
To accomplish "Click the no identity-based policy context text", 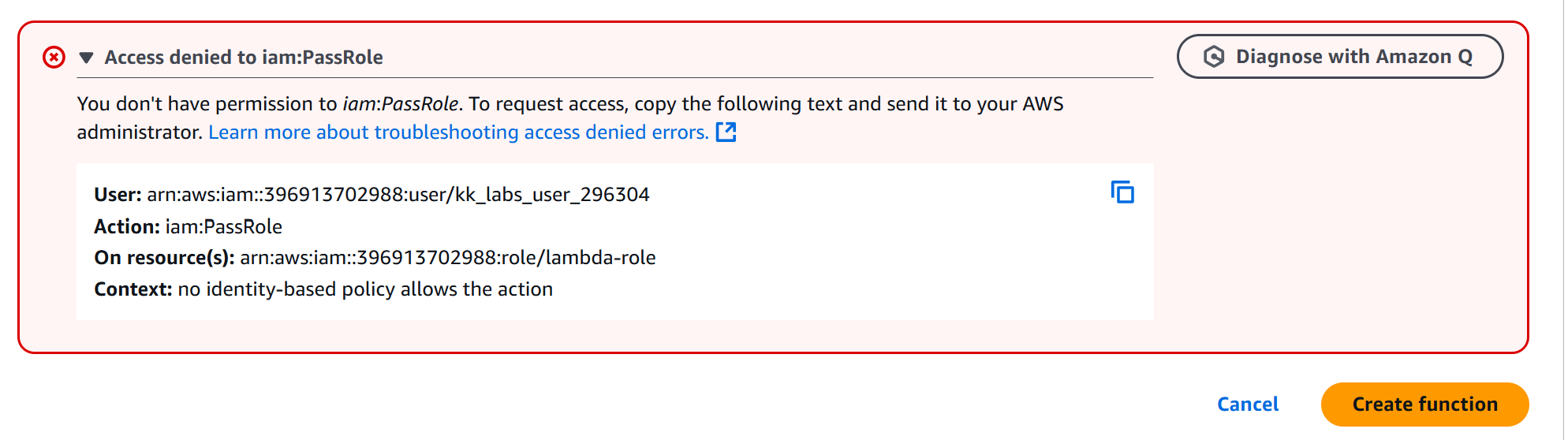I will [x=365, y=289].
